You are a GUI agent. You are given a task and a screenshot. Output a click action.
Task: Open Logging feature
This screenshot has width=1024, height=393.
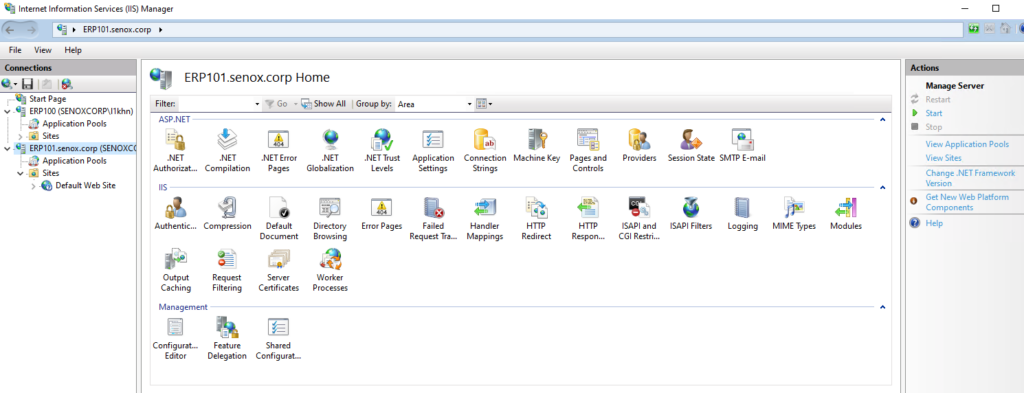743,213
